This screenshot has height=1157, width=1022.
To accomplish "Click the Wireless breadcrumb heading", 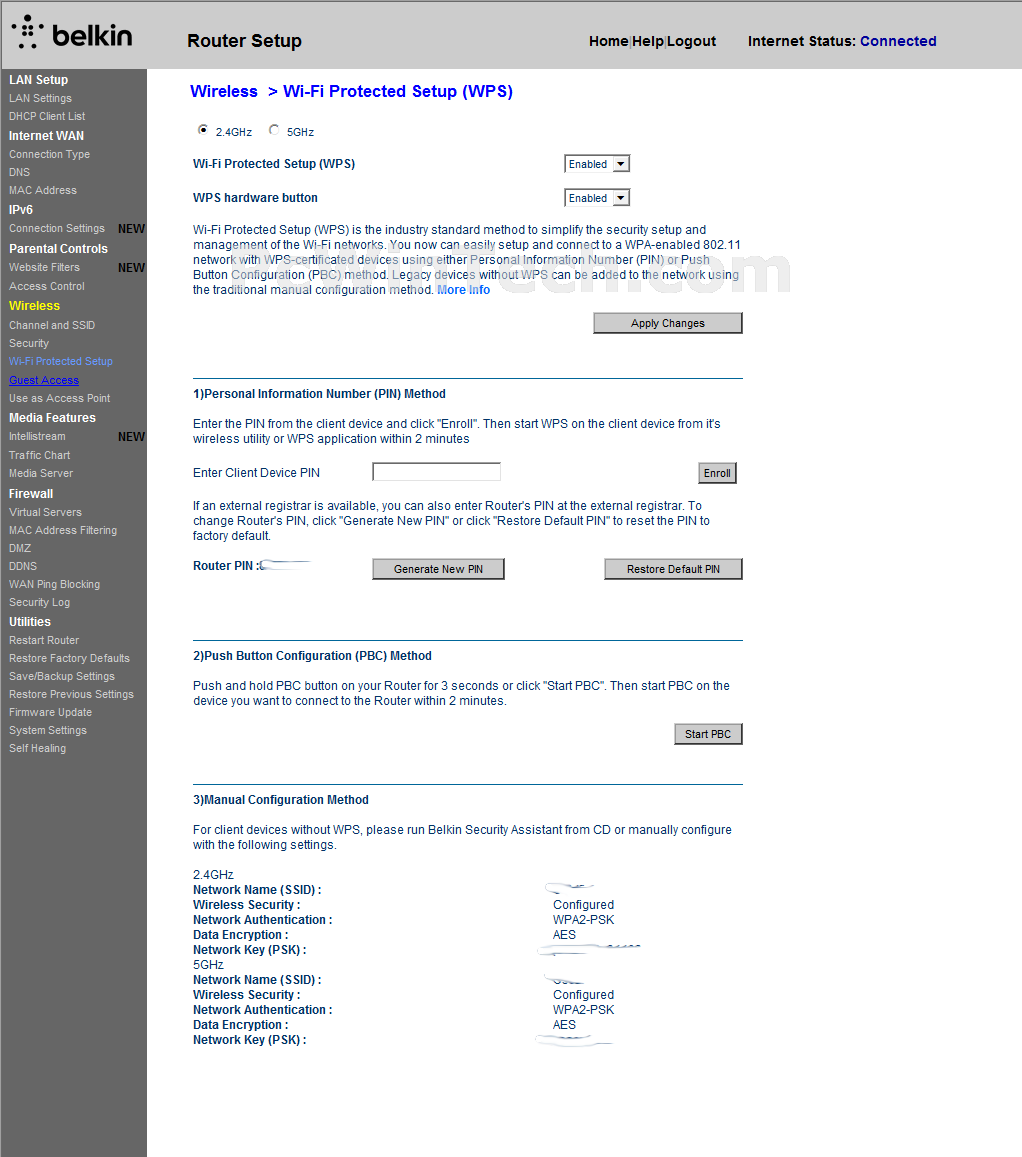I will click(x=224, y=91).
